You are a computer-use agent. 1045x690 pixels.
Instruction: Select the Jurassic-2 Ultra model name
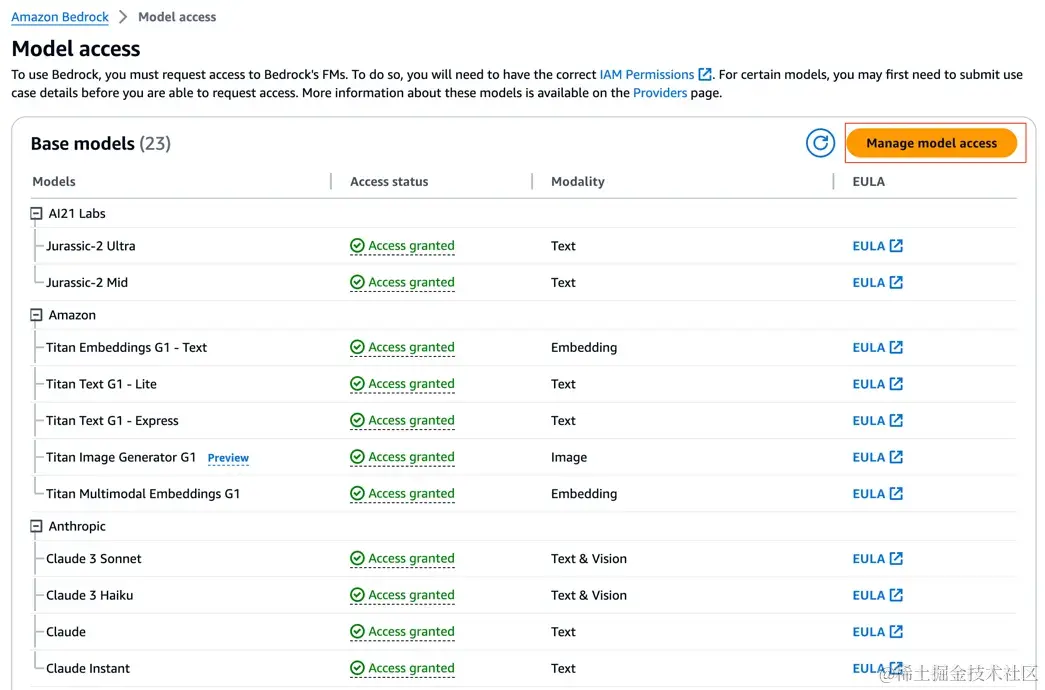(x=91, y=246)
